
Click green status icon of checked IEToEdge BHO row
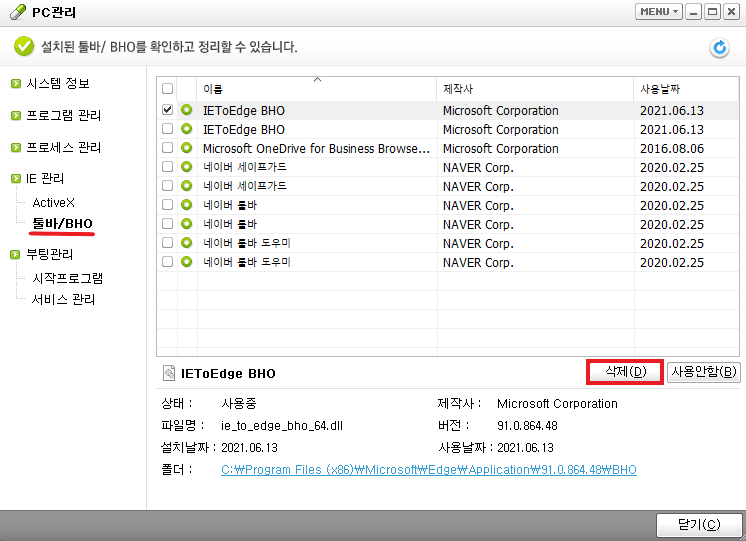186,110
